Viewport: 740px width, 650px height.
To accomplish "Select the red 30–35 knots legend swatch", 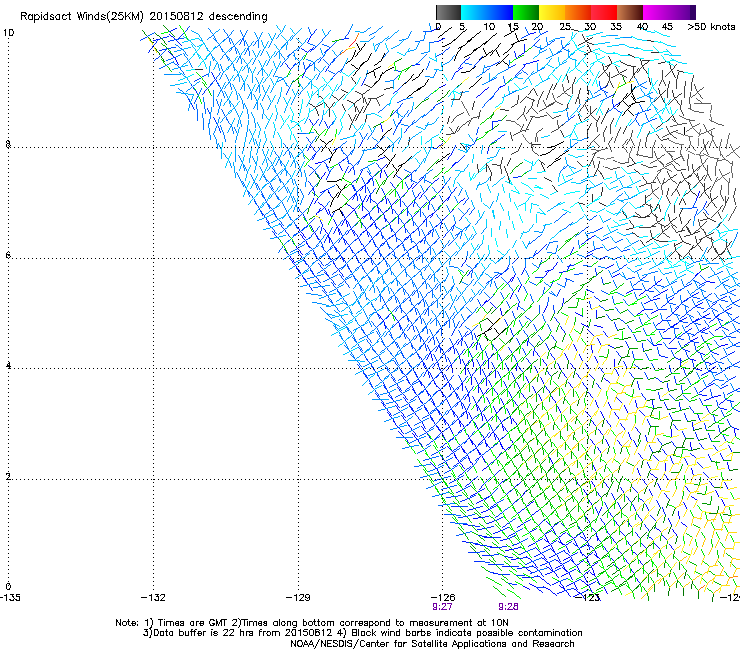I will tap(604, 12).
